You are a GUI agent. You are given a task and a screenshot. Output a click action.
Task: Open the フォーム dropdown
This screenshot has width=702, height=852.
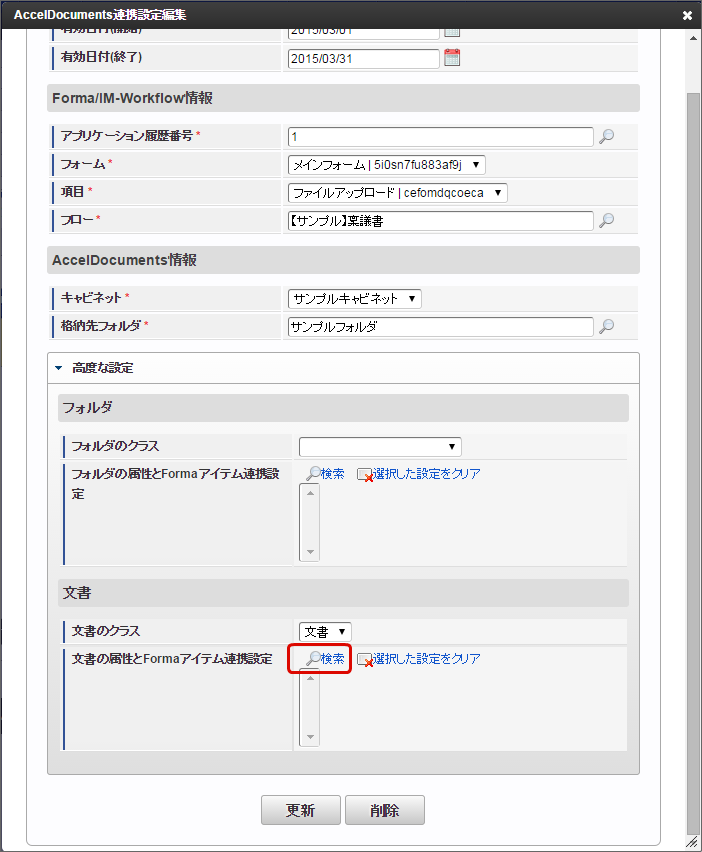click(x=386, y=165)
